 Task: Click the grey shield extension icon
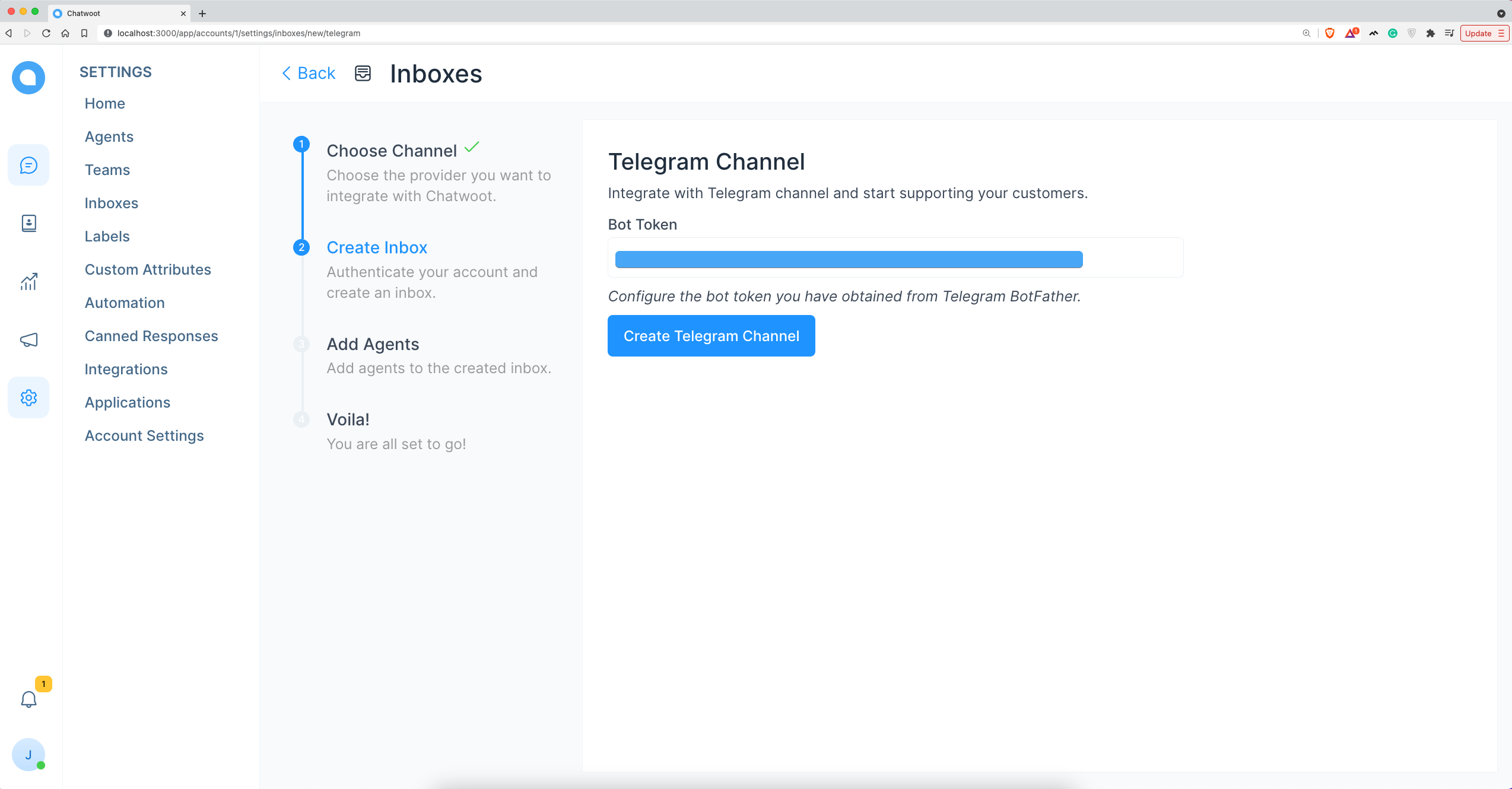(x=1412, y=33)
